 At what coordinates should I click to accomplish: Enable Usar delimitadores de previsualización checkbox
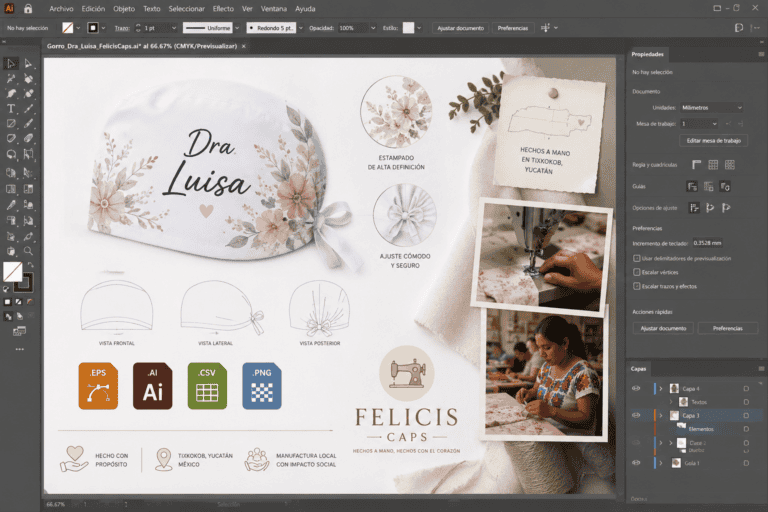[x=637, y=258]
